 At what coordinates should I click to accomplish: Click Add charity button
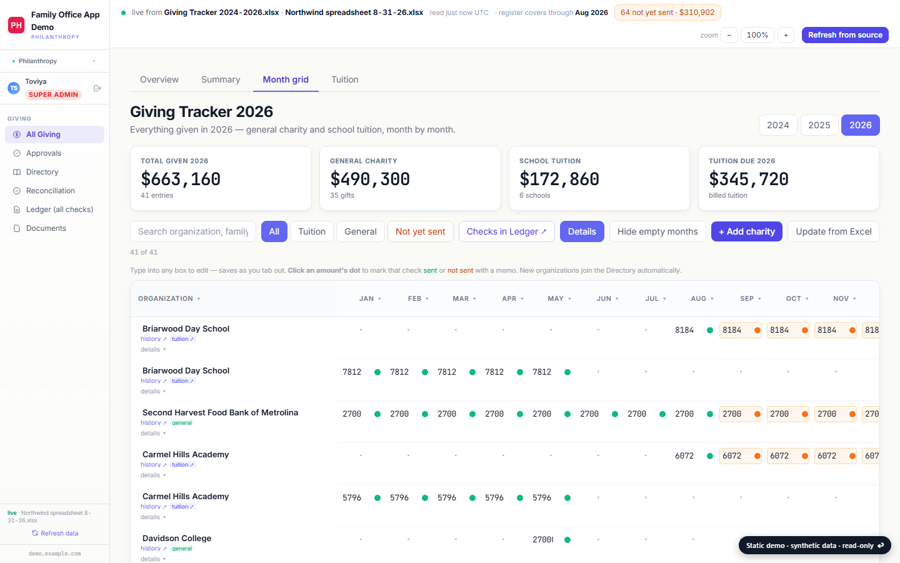click(x=746, y=231)
